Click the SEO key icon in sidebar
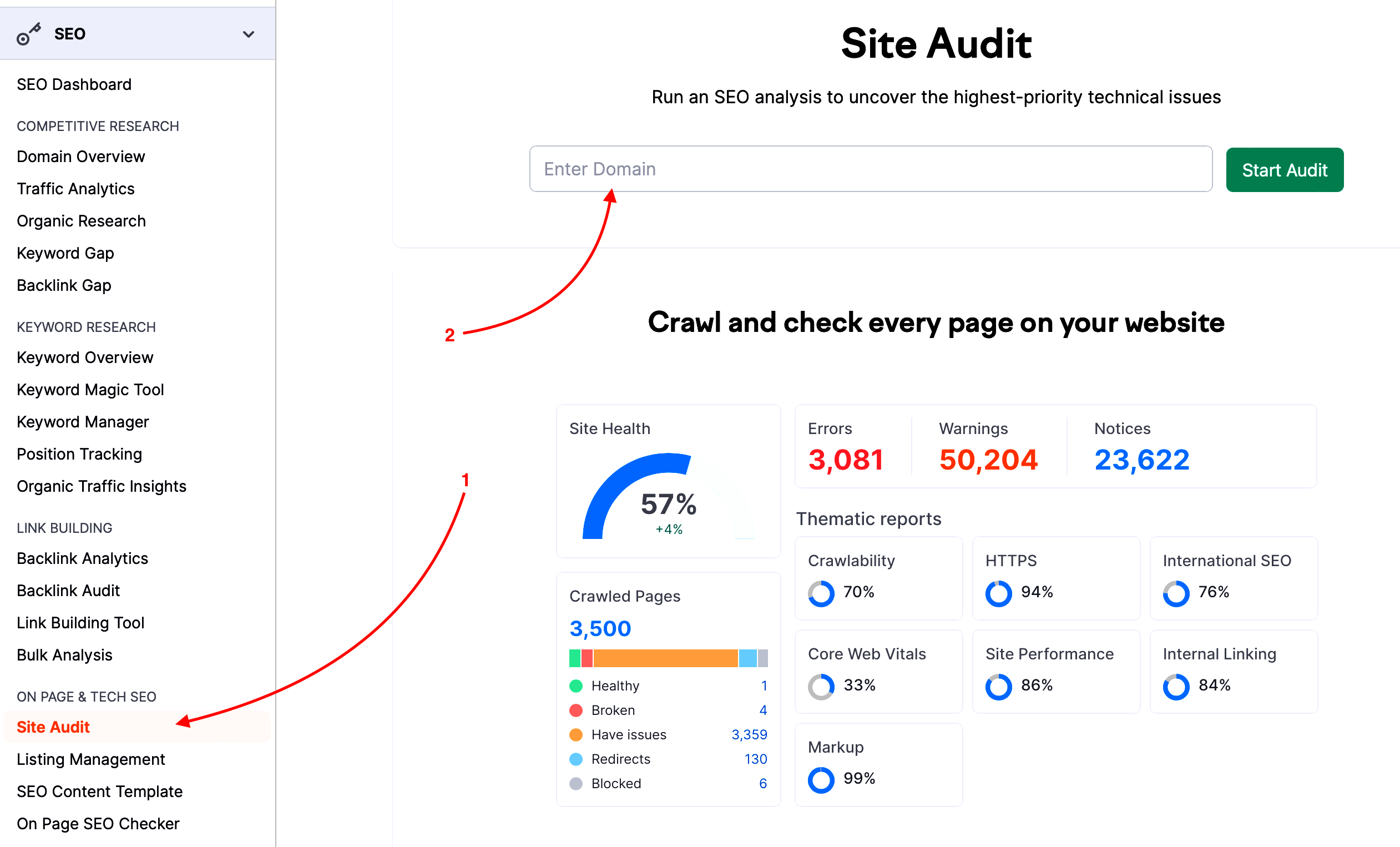1400x847 pixels. pos(28,34)
